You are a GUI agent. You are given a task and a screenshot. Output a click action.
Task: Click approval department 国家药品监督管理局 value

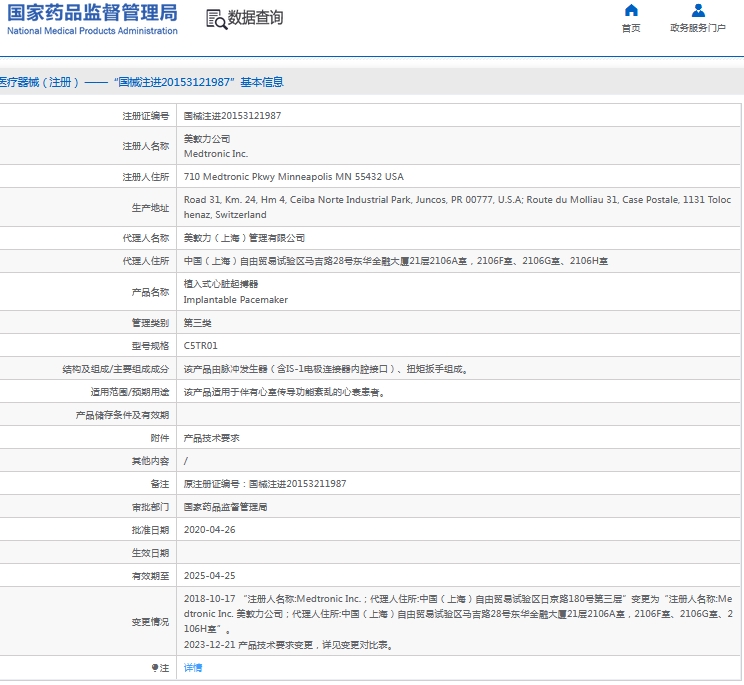[225, 507]
